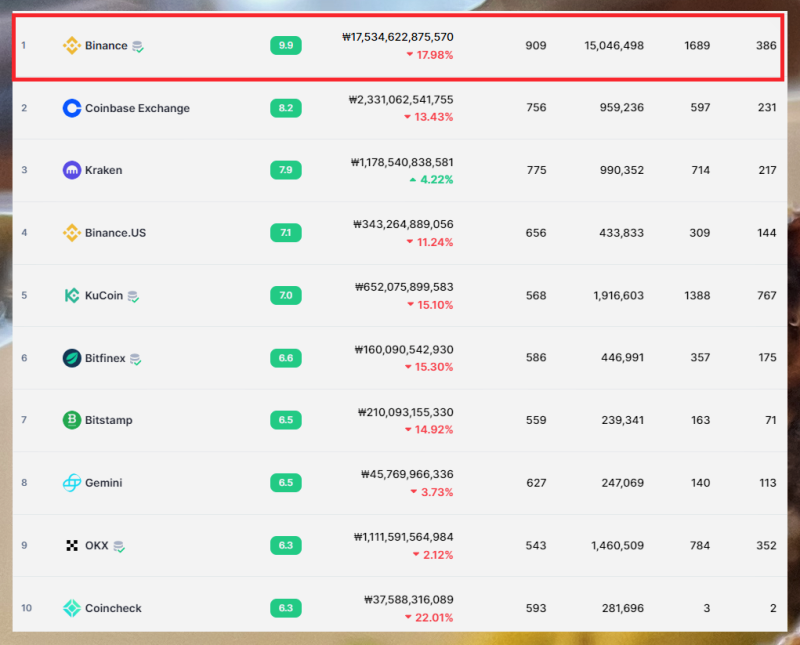Click the Binance.US logo icon
Screen dimensions: 800x645
click(x=71, y=233)
